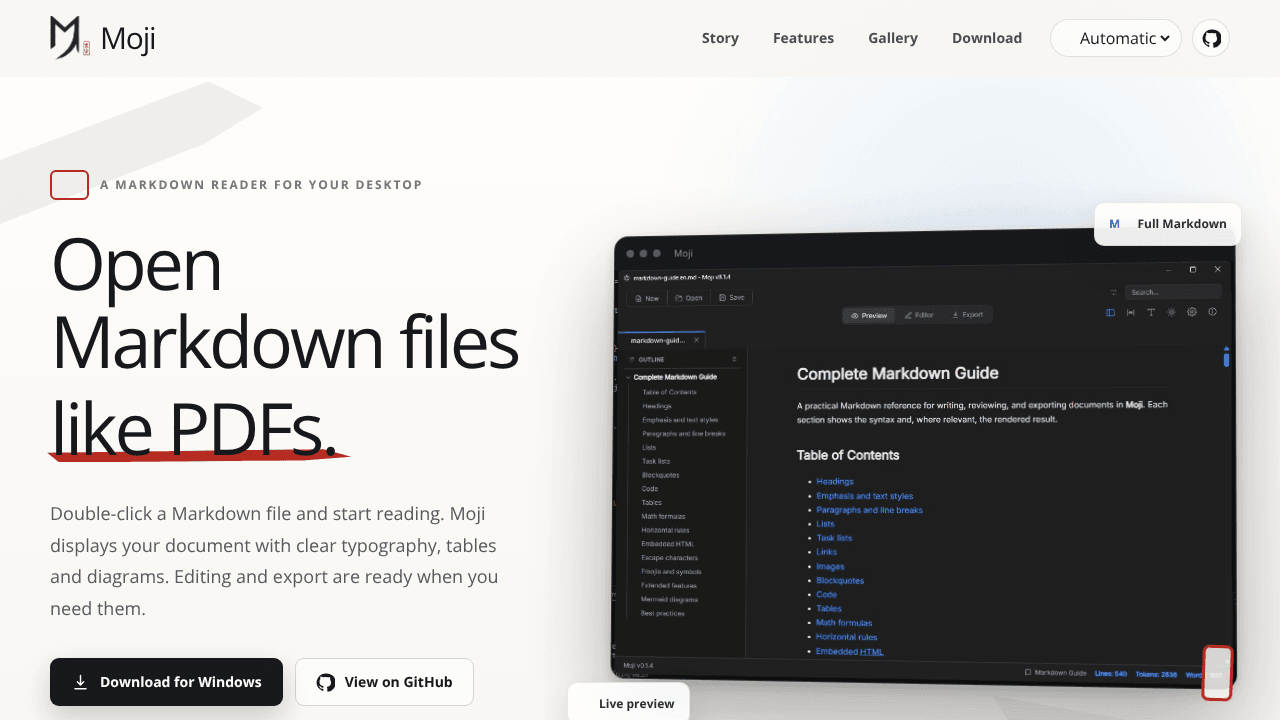The width and height of the screenshot is (1280, 720).
Task: Click the View on GitHub button
Action: [384, 682]
